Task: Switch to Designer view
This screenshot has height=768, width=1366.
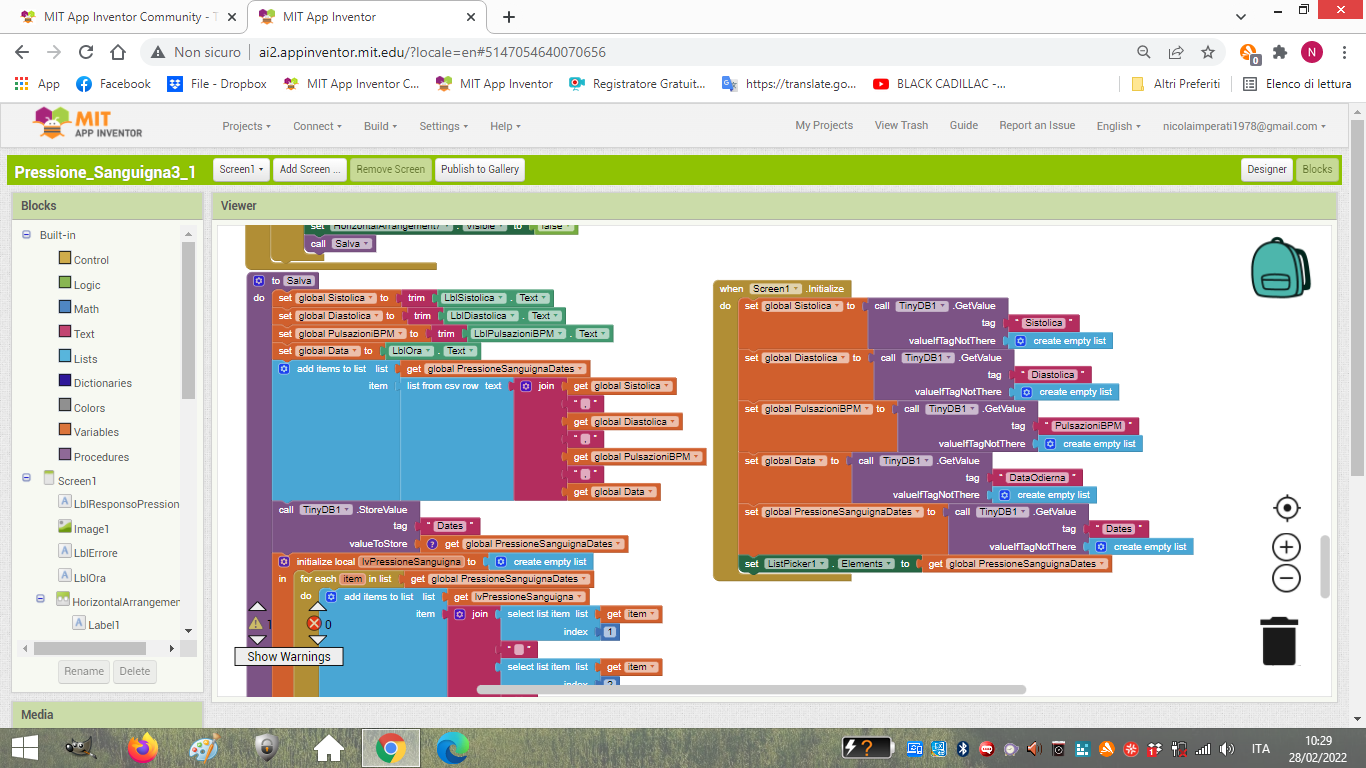Action: tap(1266, 169)
